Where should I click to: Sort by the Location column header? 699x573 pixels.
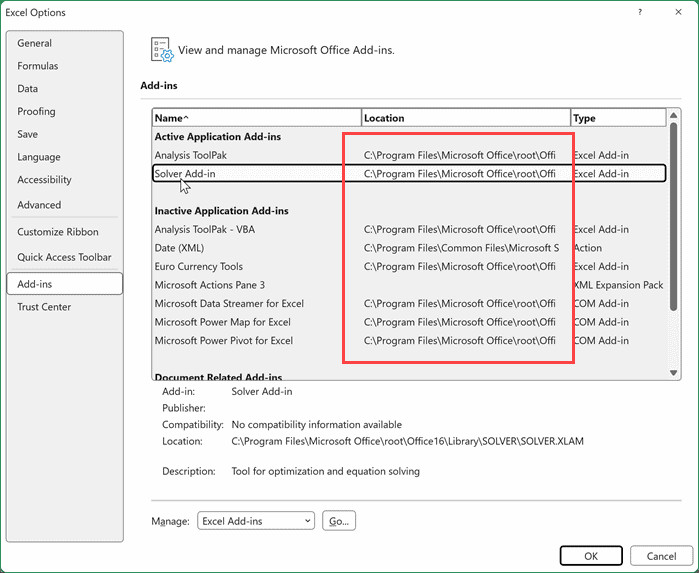point(466,118)
